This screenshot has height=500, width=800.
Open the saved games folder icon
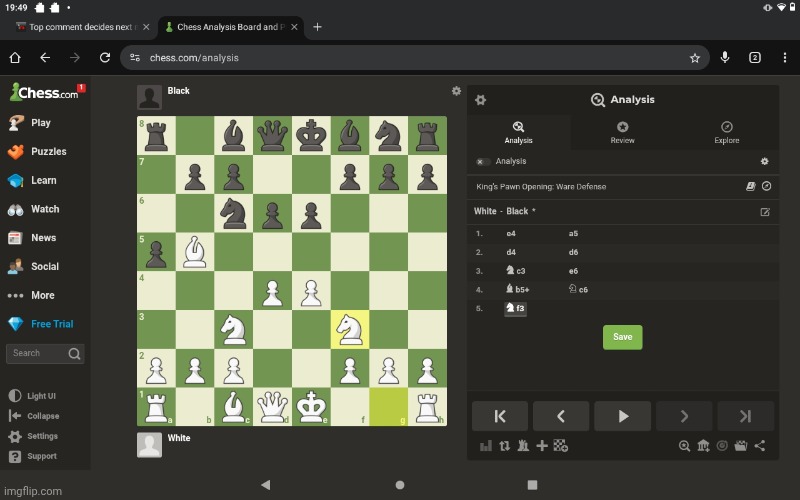point(741,446)
